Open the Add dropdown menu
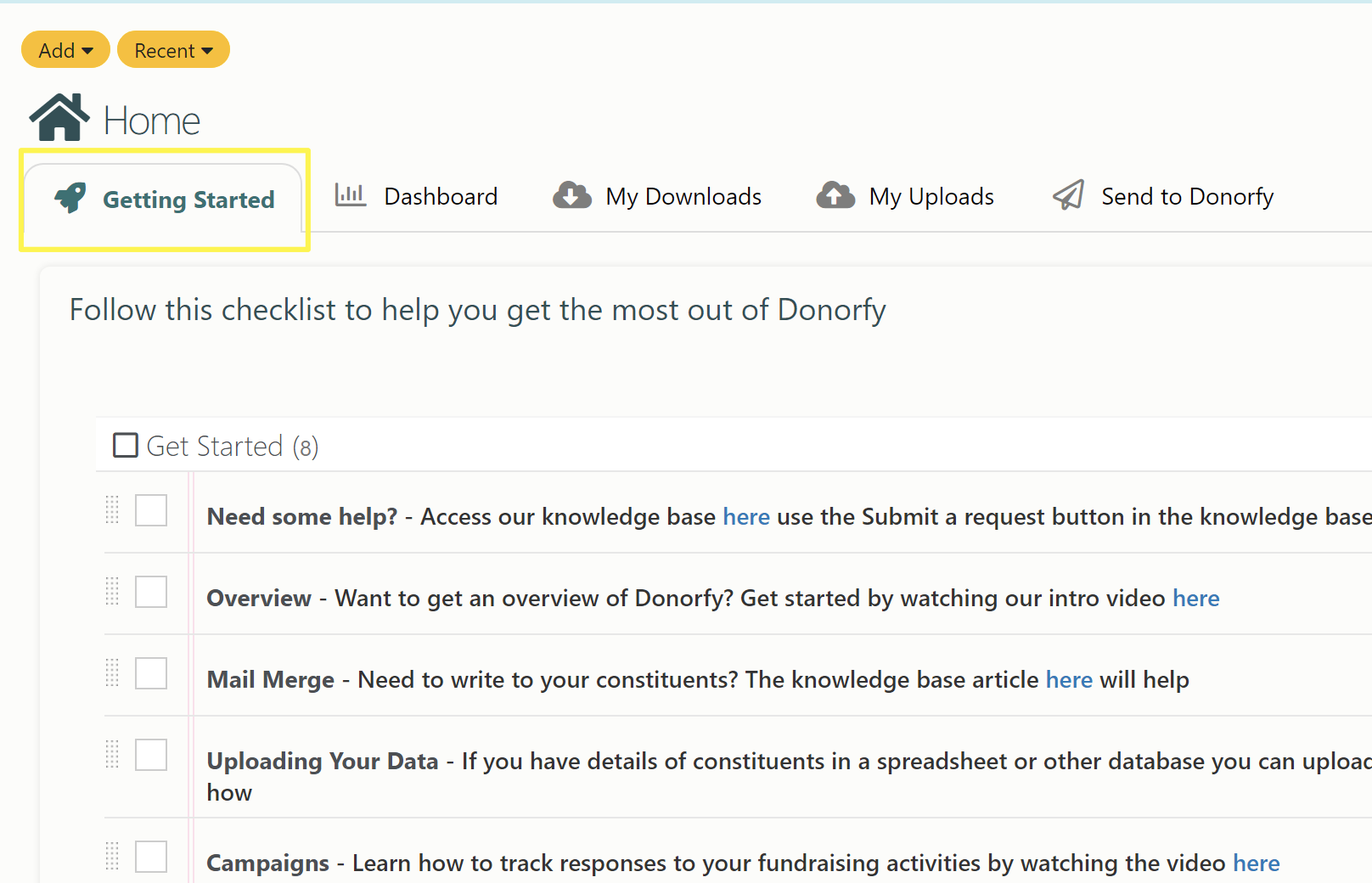 [x=65, y=50]
